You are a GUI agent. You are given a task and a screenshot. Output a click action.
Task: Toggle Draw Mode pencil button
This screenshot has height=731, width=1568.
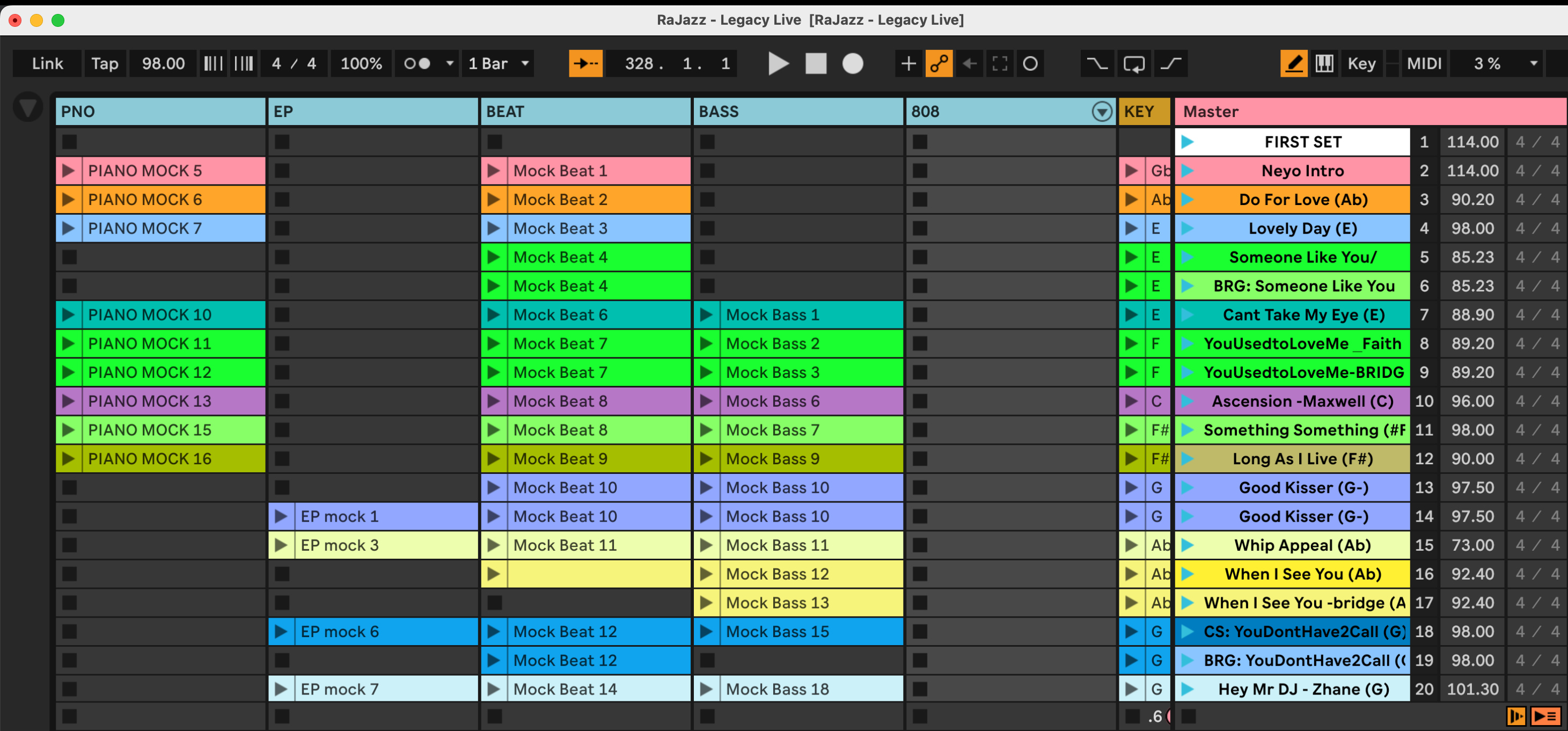click(1293, 64)
